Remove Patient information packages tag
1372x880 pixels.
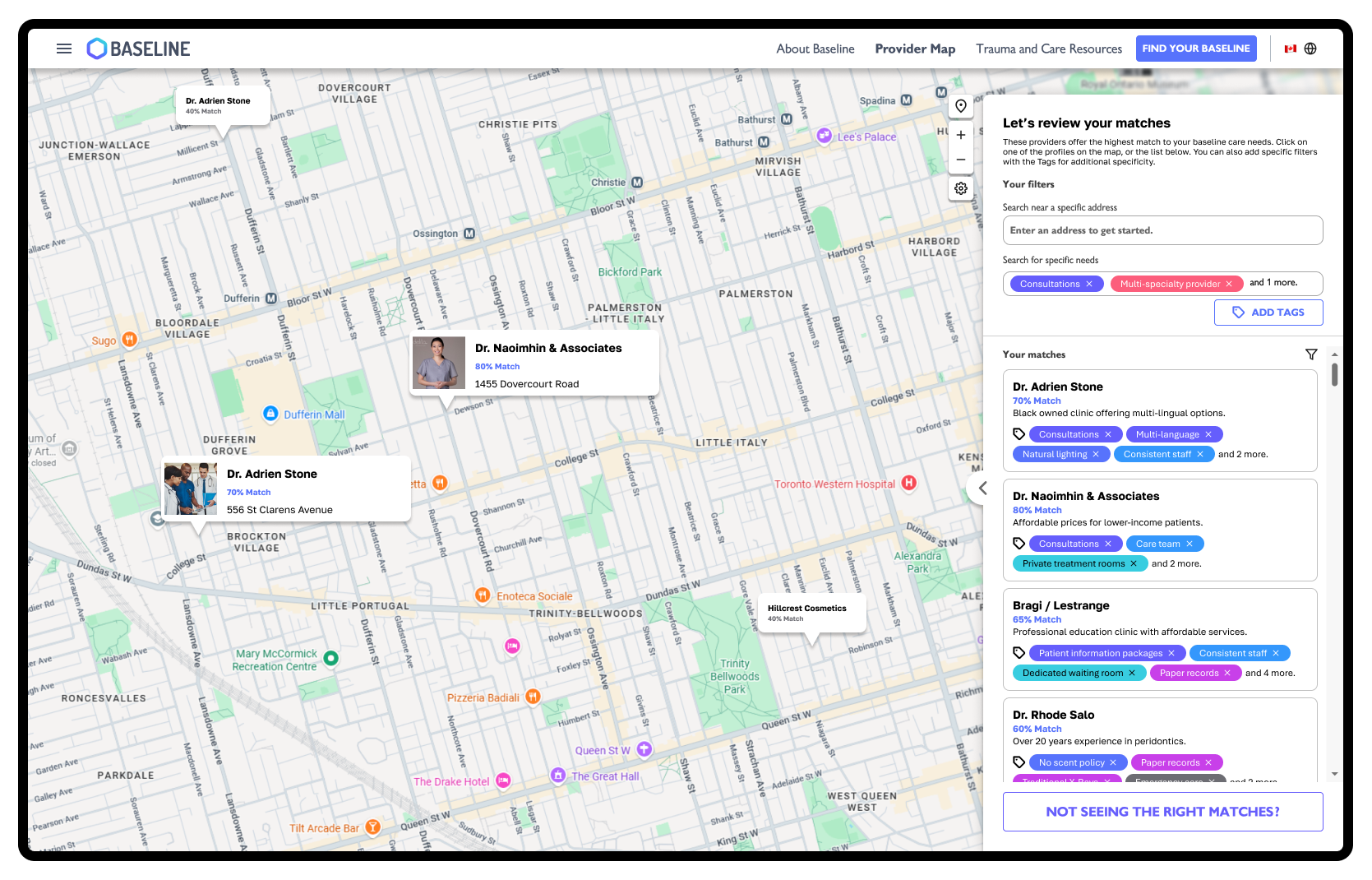point(1171,653)
